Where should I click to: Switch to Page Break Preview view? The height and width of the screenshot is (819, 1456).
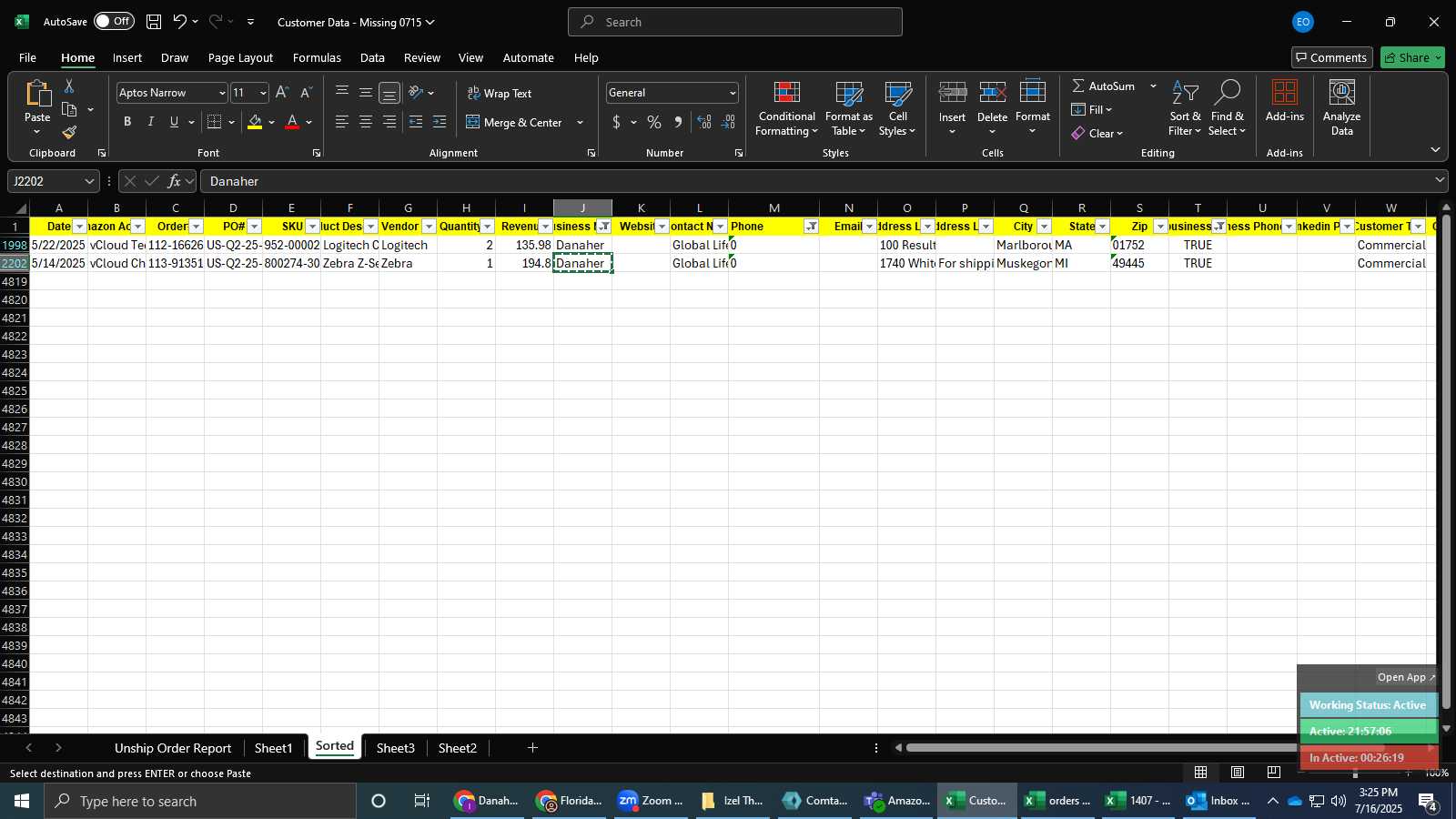[1273, 772]
